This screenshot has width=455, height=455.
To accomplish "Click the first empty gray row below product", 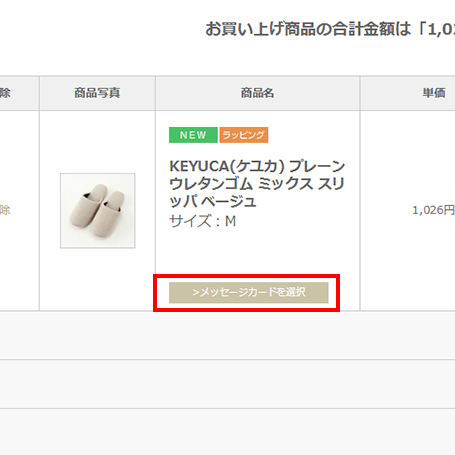I will [227, 335].
